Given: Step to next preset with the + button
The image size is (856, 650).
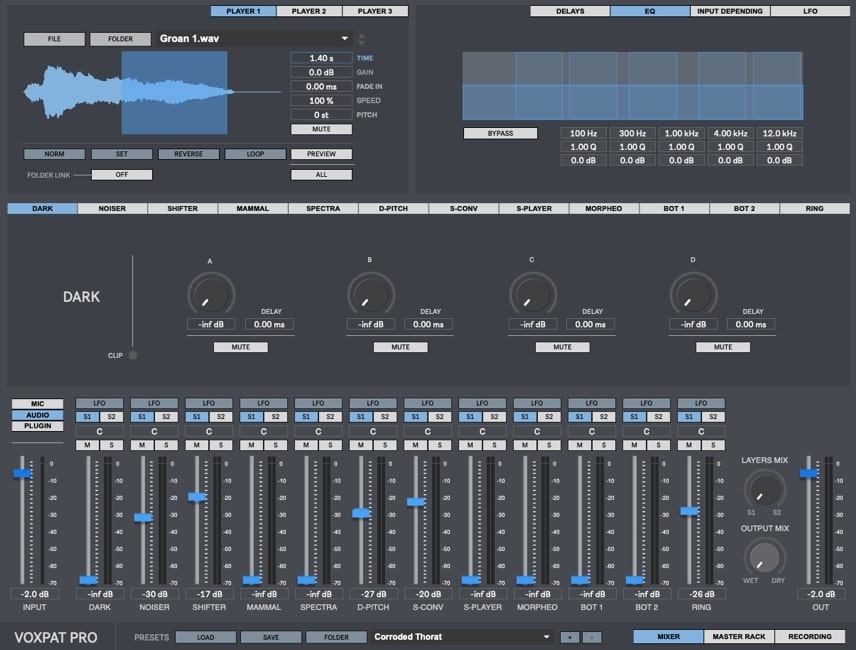Looking at the screenshot, I should coord(570,636).
